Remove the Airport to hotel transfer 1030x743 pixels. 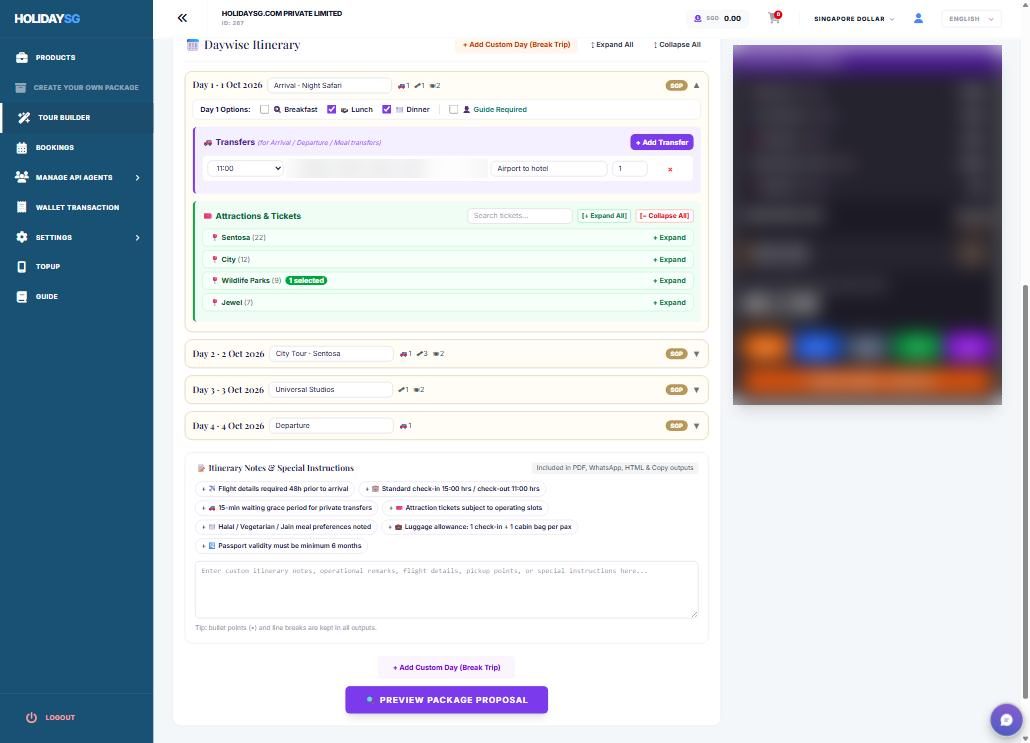[x=670, y=169]
